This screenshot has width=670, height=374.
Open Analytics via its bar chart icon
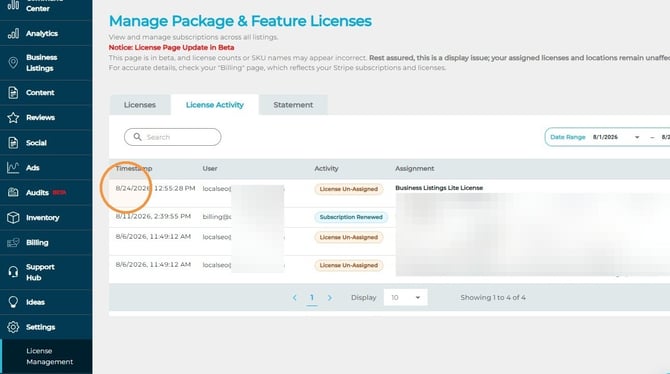[x=13, y=33]
